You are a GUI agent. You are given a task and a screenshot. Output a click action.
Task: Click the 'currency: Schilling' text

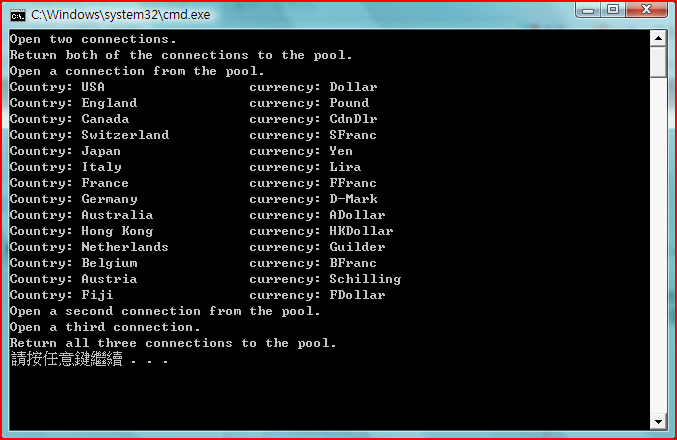coord(325,279)
